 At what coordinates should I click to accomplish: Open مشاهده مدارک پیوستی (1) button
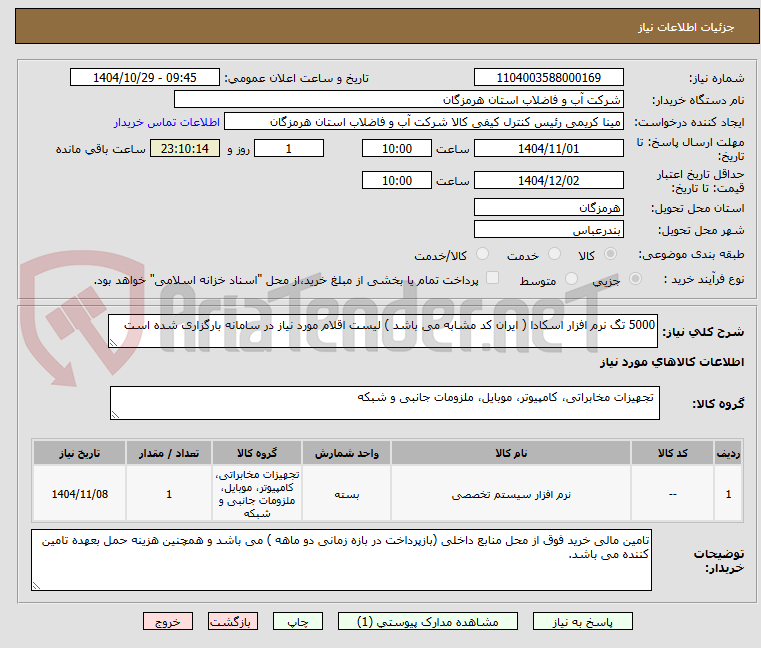point(428,621)
